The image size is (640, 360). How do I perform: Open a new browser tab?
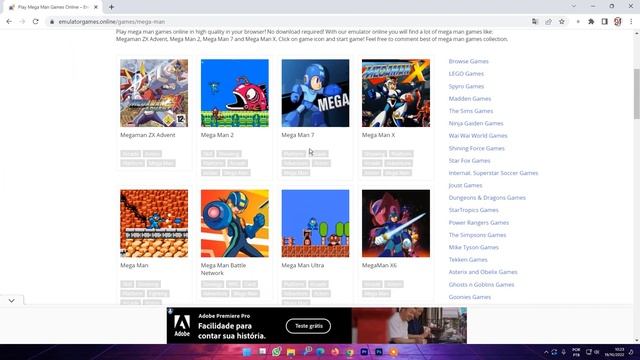pyautogui.click(x=111, y=7)
